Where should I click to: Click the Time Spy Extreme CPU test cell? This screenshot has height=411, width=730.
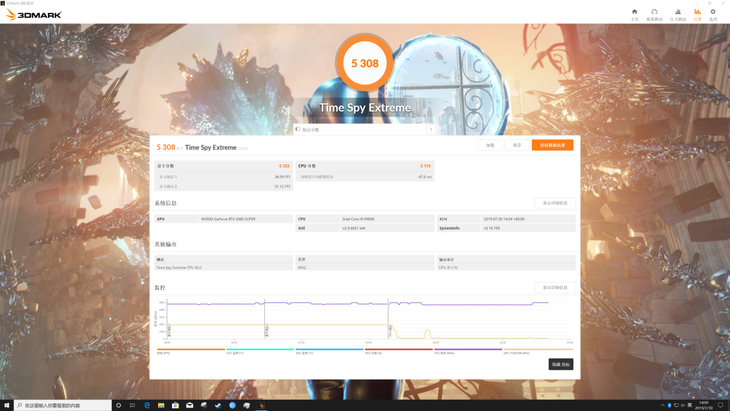pyautogui.click(x=223, y=267)
